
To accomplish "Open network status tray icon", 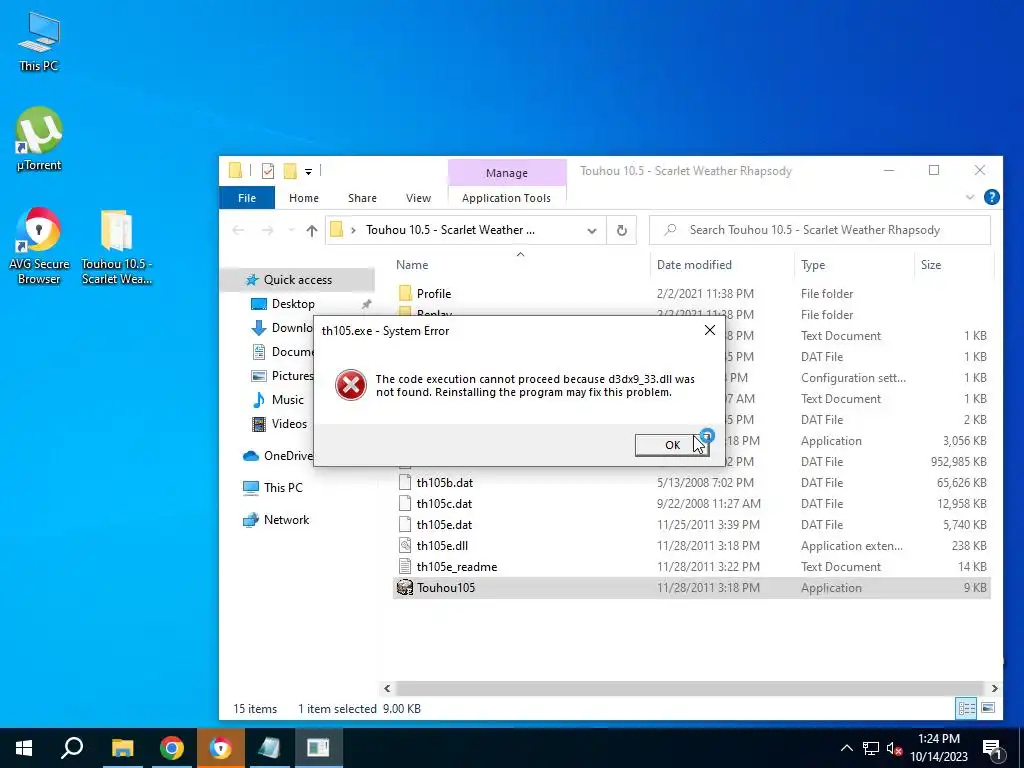I will tap(871, 748).
